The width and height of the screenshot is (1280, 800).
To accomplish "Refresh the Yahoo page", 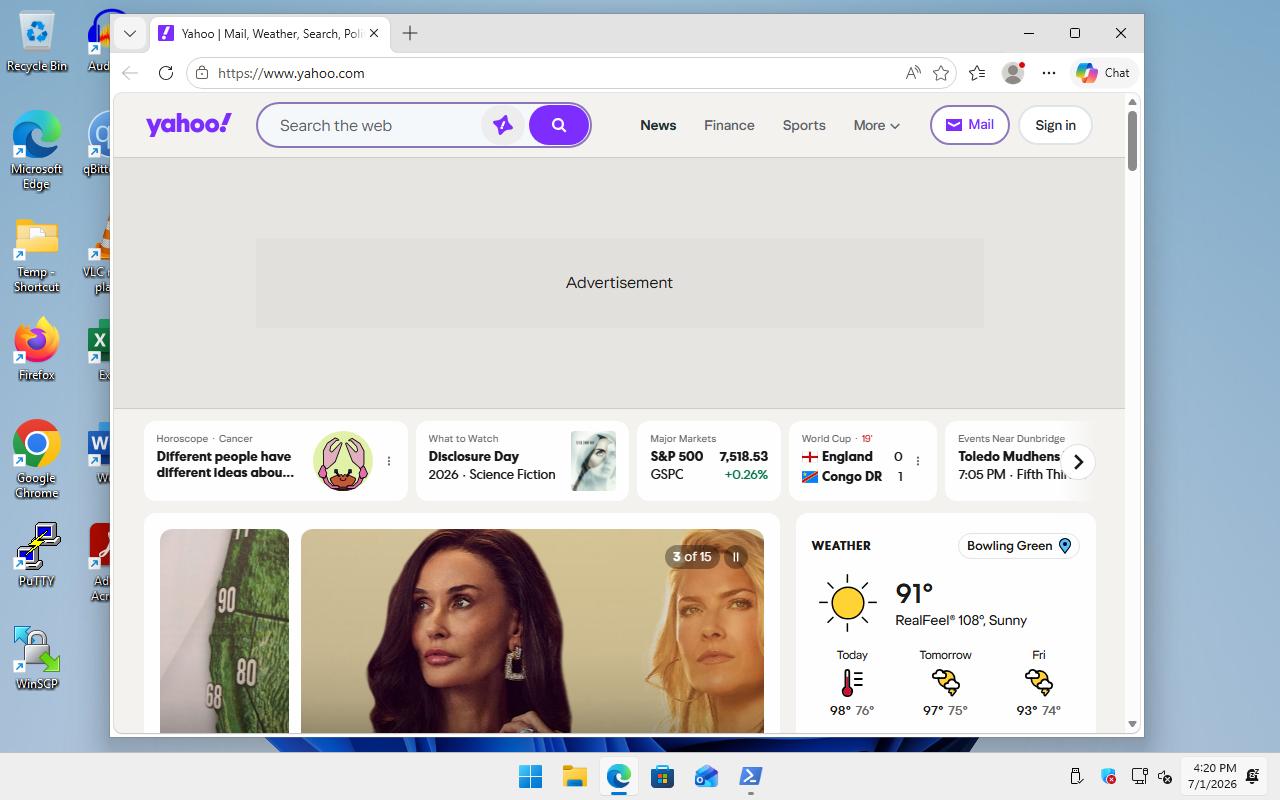I will pyautogui.click(x=166, y=73).
